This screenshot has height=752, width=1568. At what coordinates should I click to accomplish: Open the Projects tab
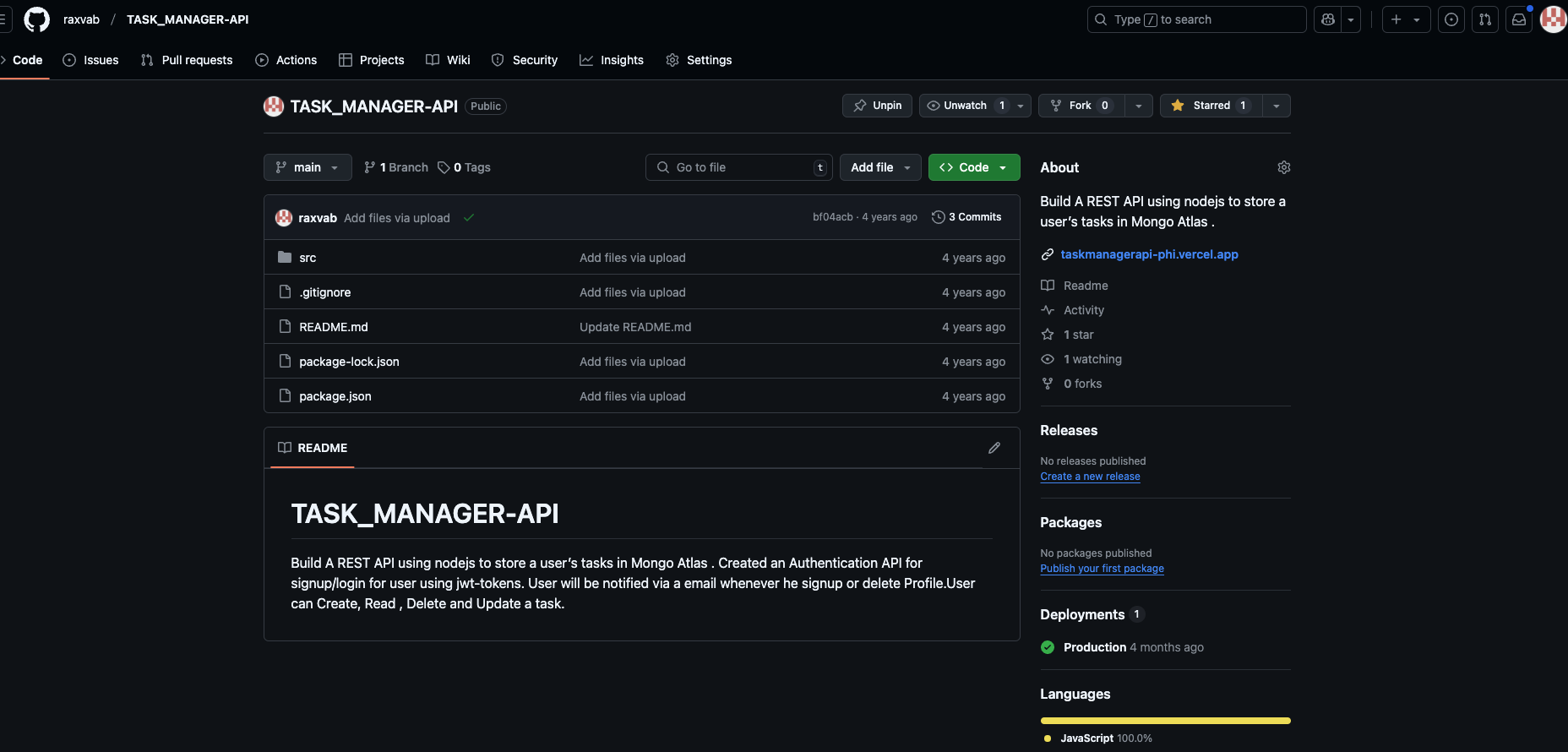[x=372, y=60]
